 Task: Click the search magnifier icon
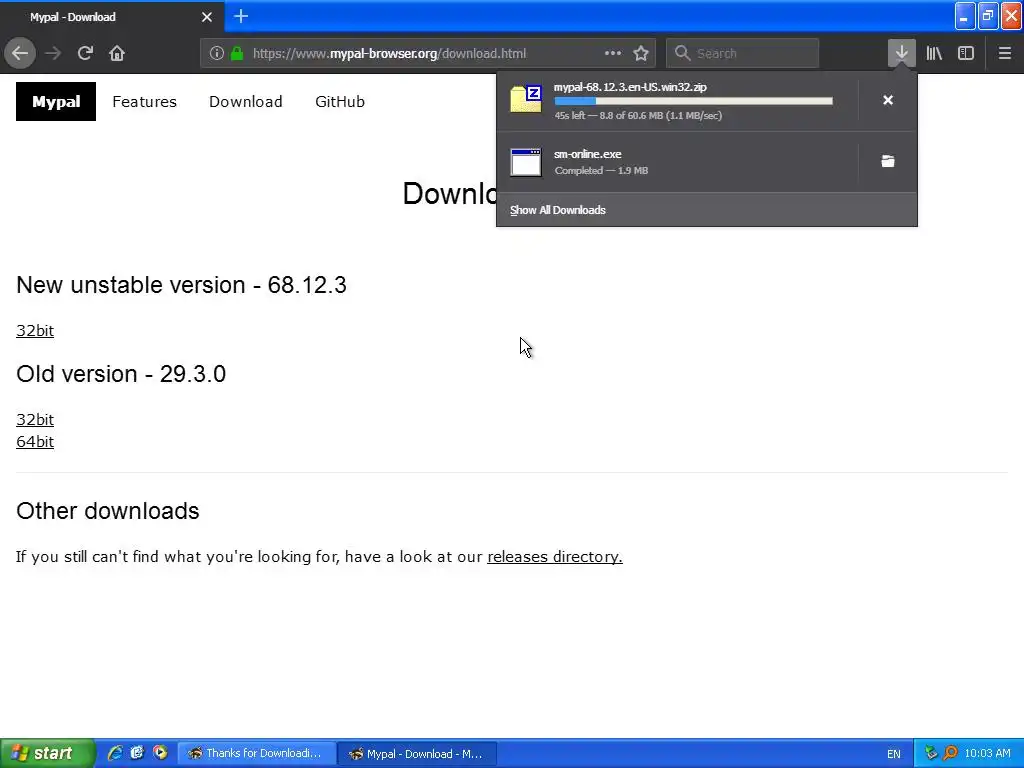point(682,54)
